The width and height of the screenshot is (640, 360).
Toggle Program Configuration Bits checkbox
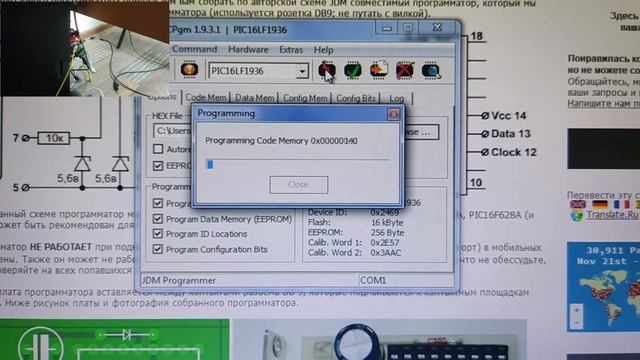point(158,249)
